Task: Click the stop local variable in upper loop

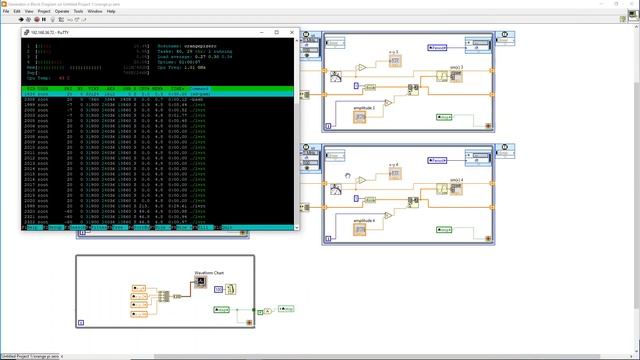Action: coord(444,117)
